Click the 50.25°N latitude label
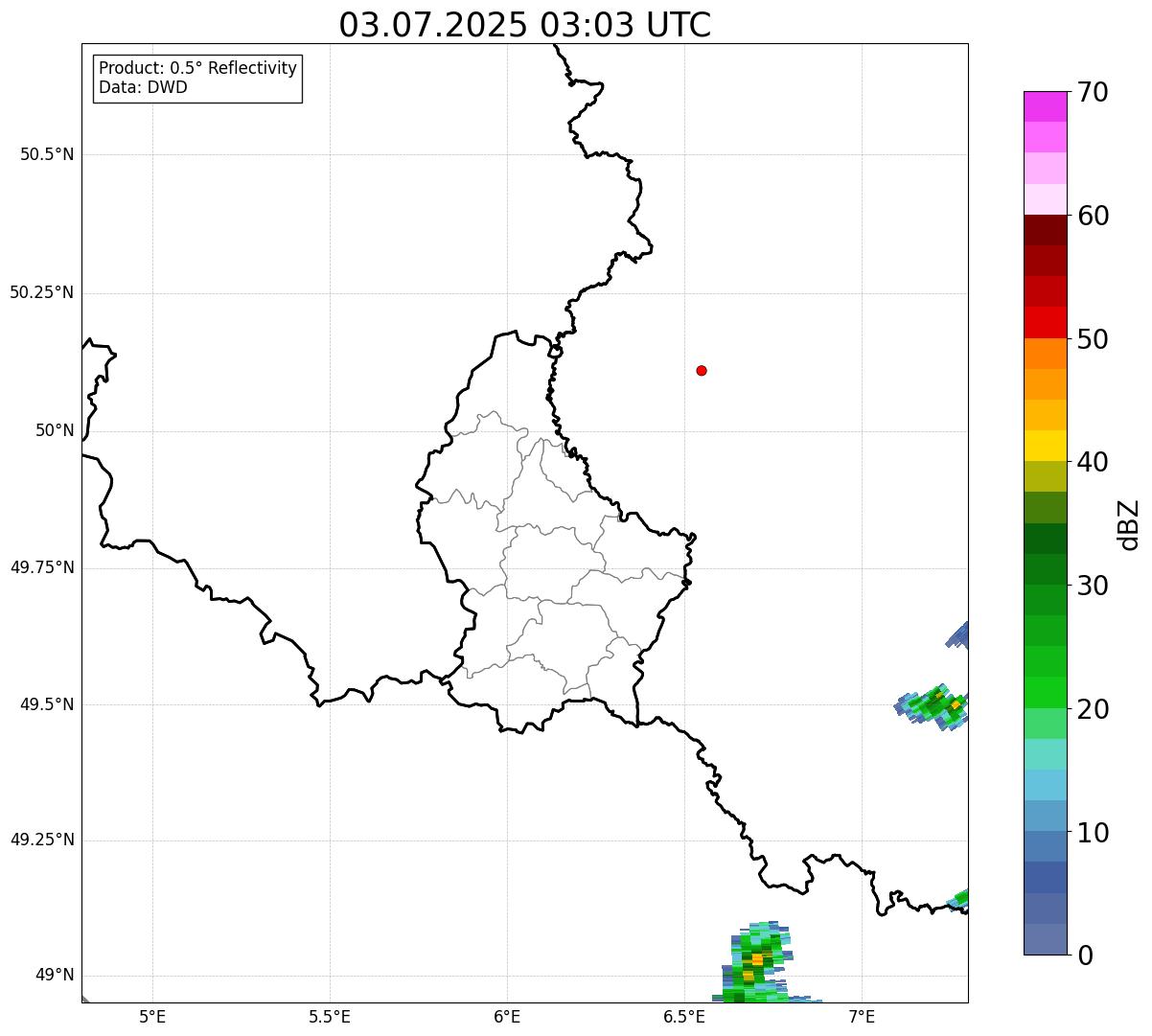The width and height of the screenshot is (1152, 1036). 42,292
